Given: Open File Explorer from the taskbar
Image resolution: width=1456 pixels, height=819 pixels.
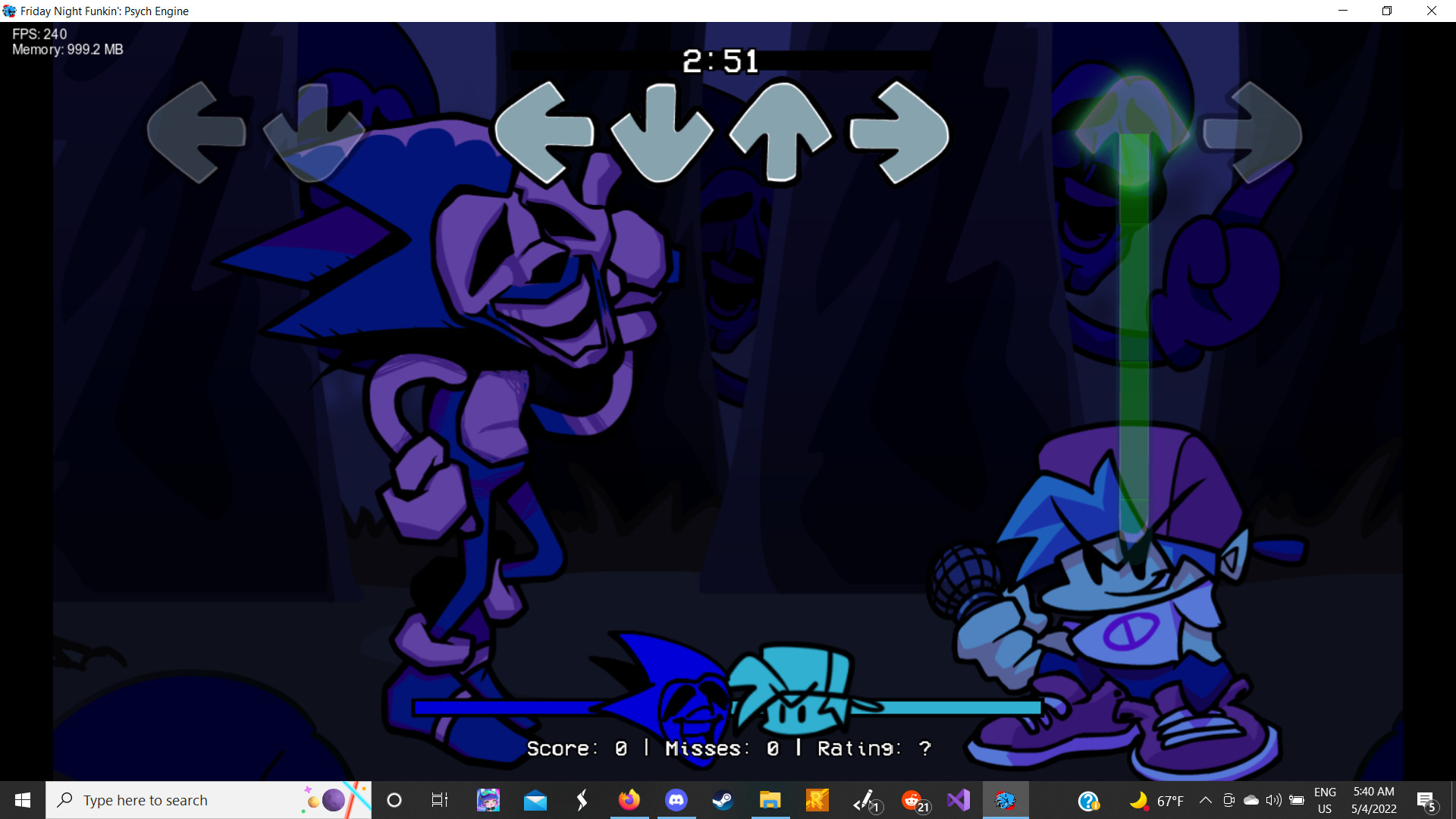Looking at the screenshot, I should point(770,800).
